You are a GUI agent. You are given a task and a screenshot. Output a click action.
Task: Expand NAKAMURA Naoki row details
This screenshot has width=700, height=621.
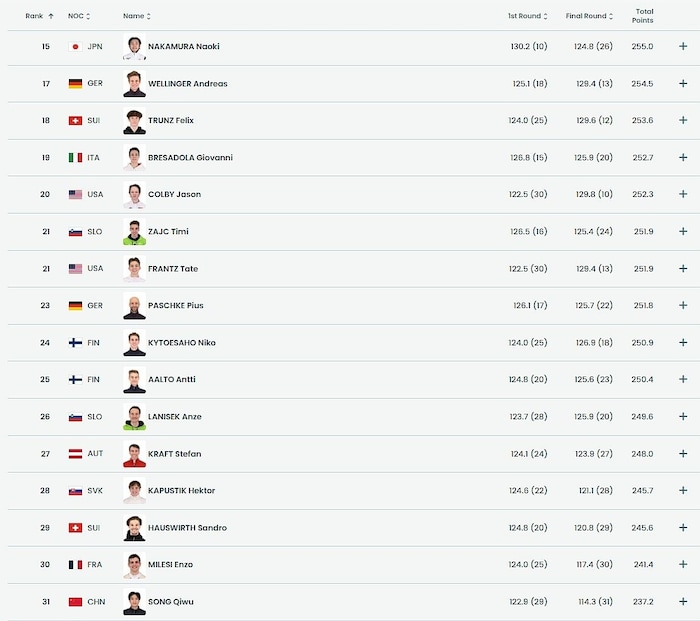(x=683, y=47)
